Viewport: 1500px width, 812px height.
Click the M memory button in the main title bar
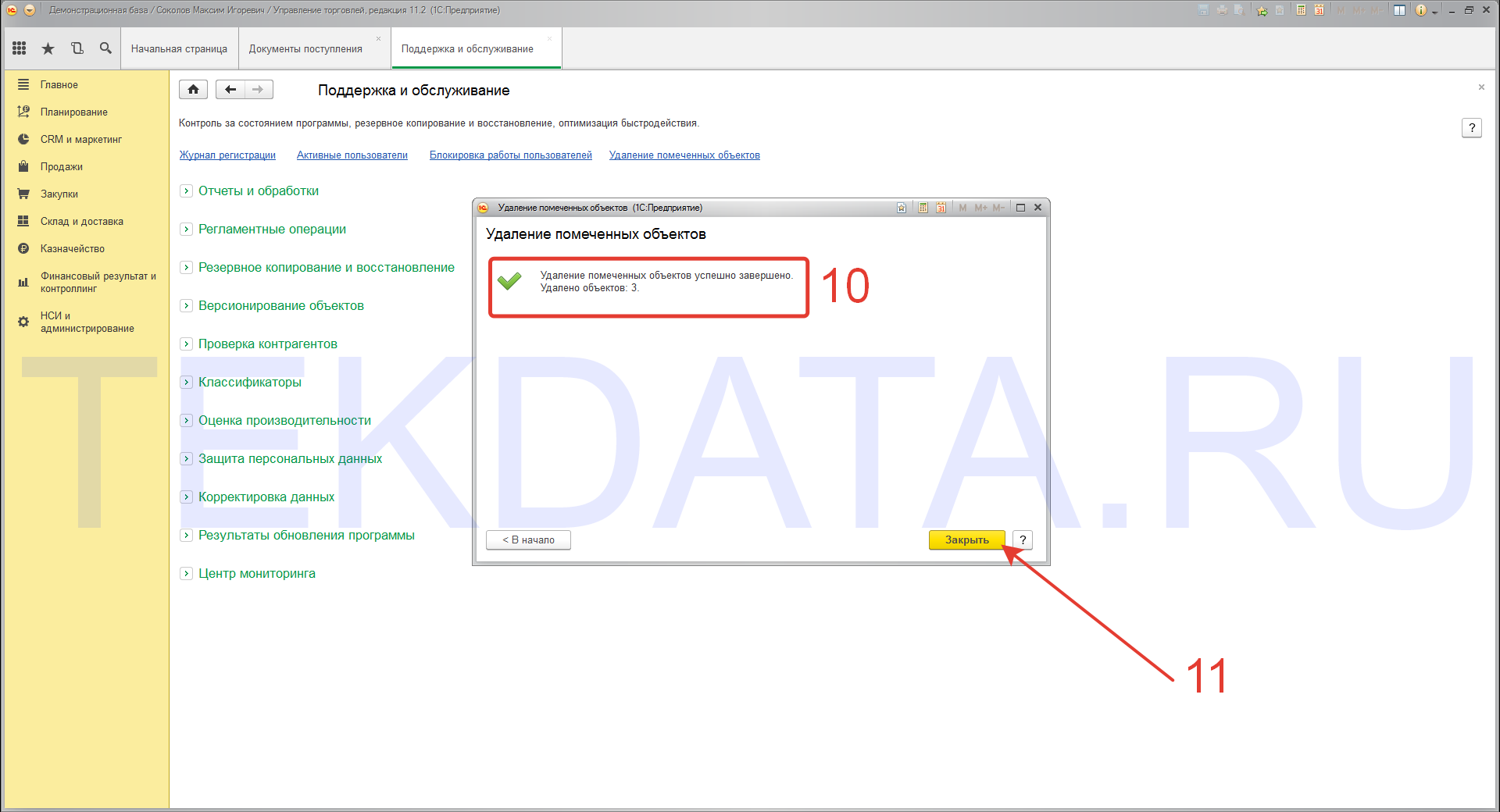tap(1341, 10)
